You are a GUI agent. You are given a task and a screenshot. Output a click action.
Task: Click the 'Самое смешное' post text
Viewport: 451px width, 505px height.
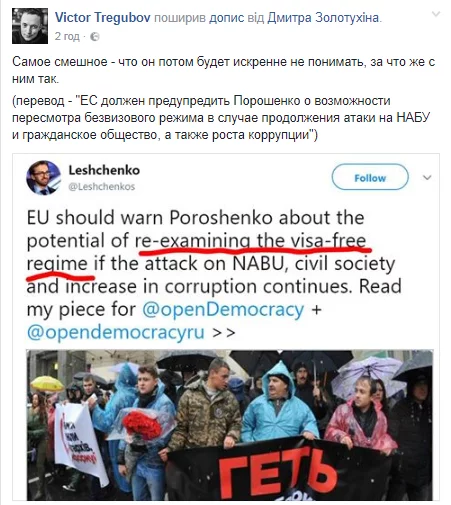(x=224, y=70)
